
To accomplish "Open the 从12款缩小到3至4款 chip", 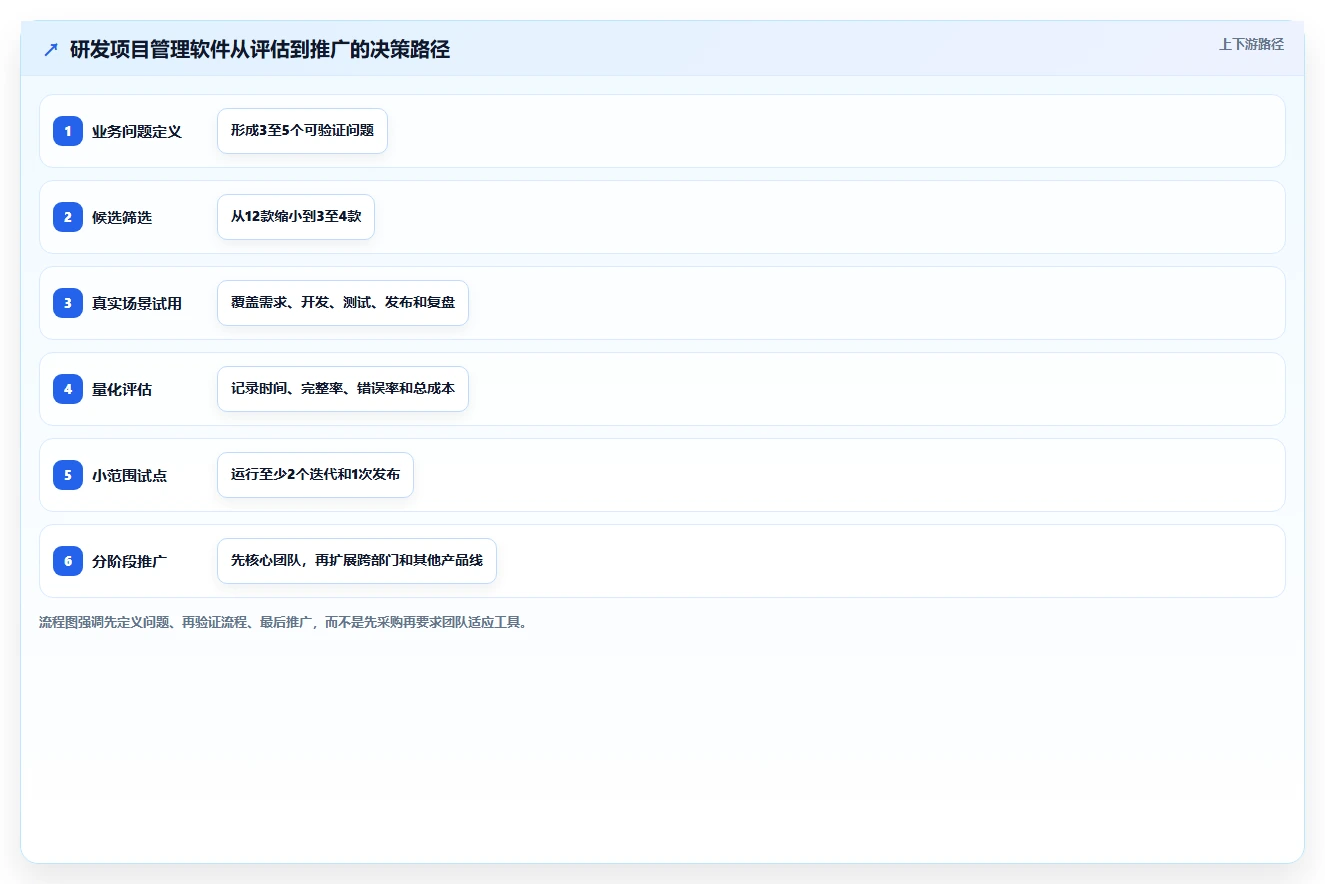I will coord(296,217).
